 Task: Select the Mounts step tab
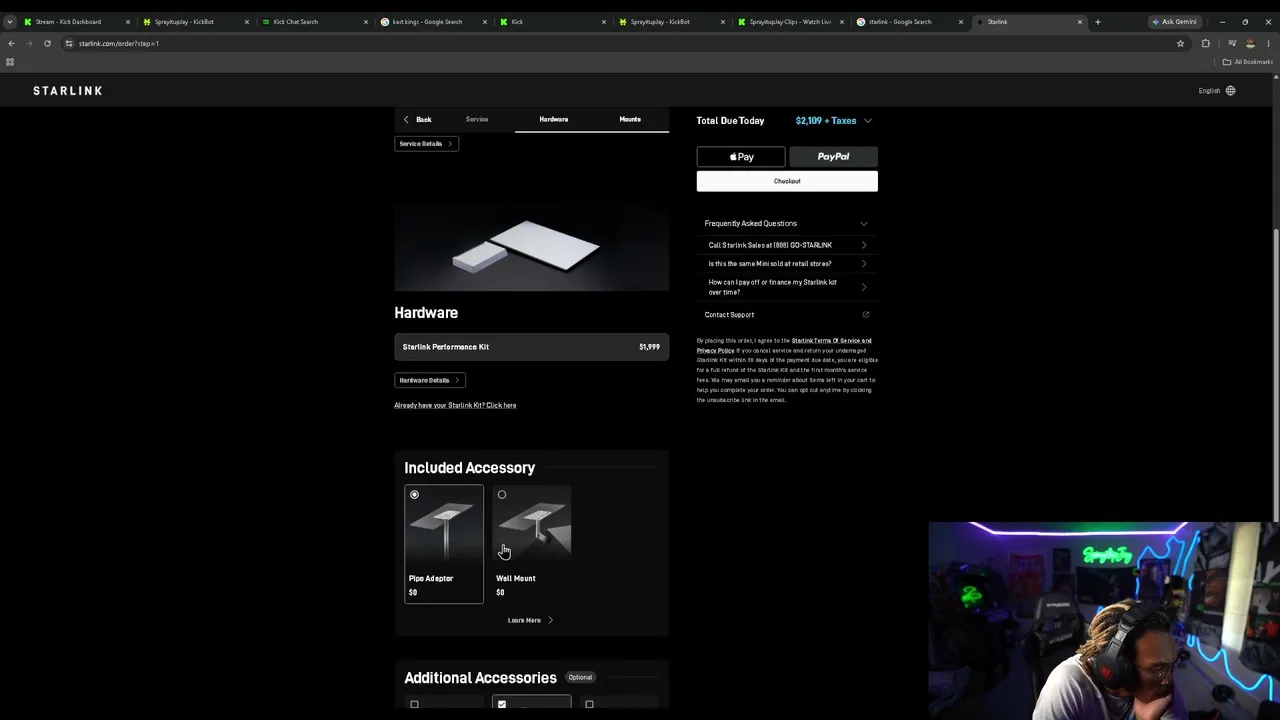(x=630, y=120)
